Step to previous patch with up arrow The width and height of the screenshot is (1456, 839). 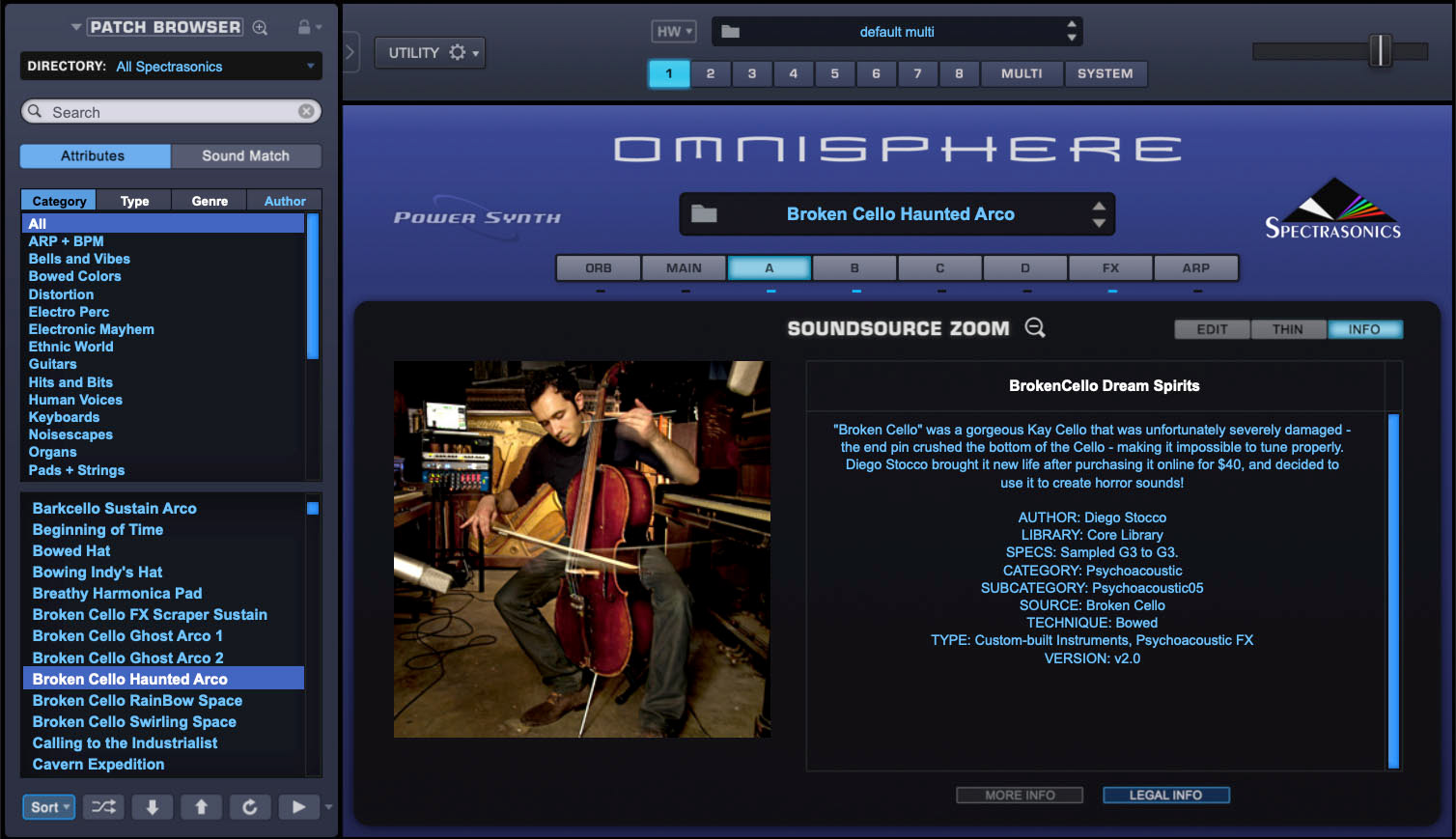(201, 806)
